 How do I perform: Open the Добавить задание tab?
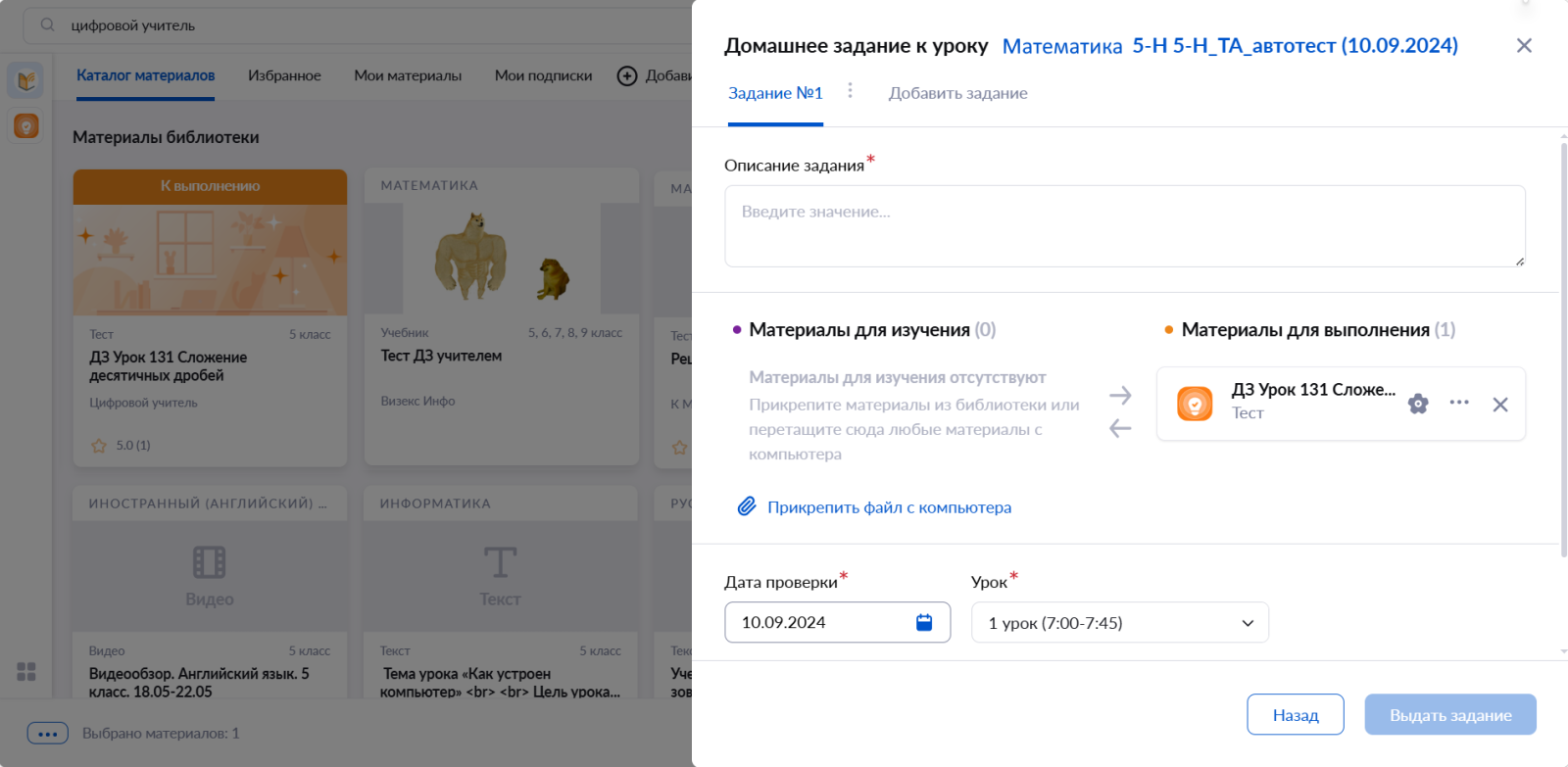[x=958, y=93]
